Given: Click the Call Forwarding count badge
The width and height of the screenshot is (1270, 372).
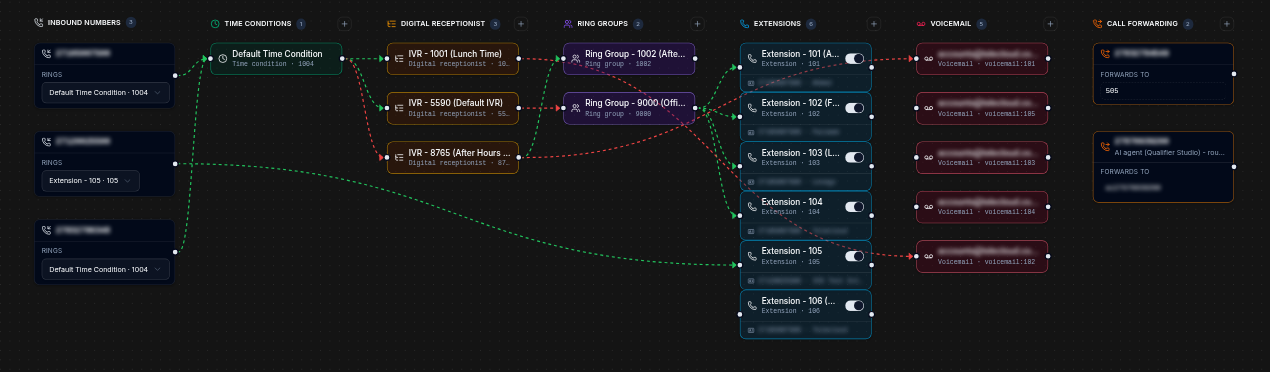Looking at the screenshot, I should pyautogui.click(x=1188, y=23).
